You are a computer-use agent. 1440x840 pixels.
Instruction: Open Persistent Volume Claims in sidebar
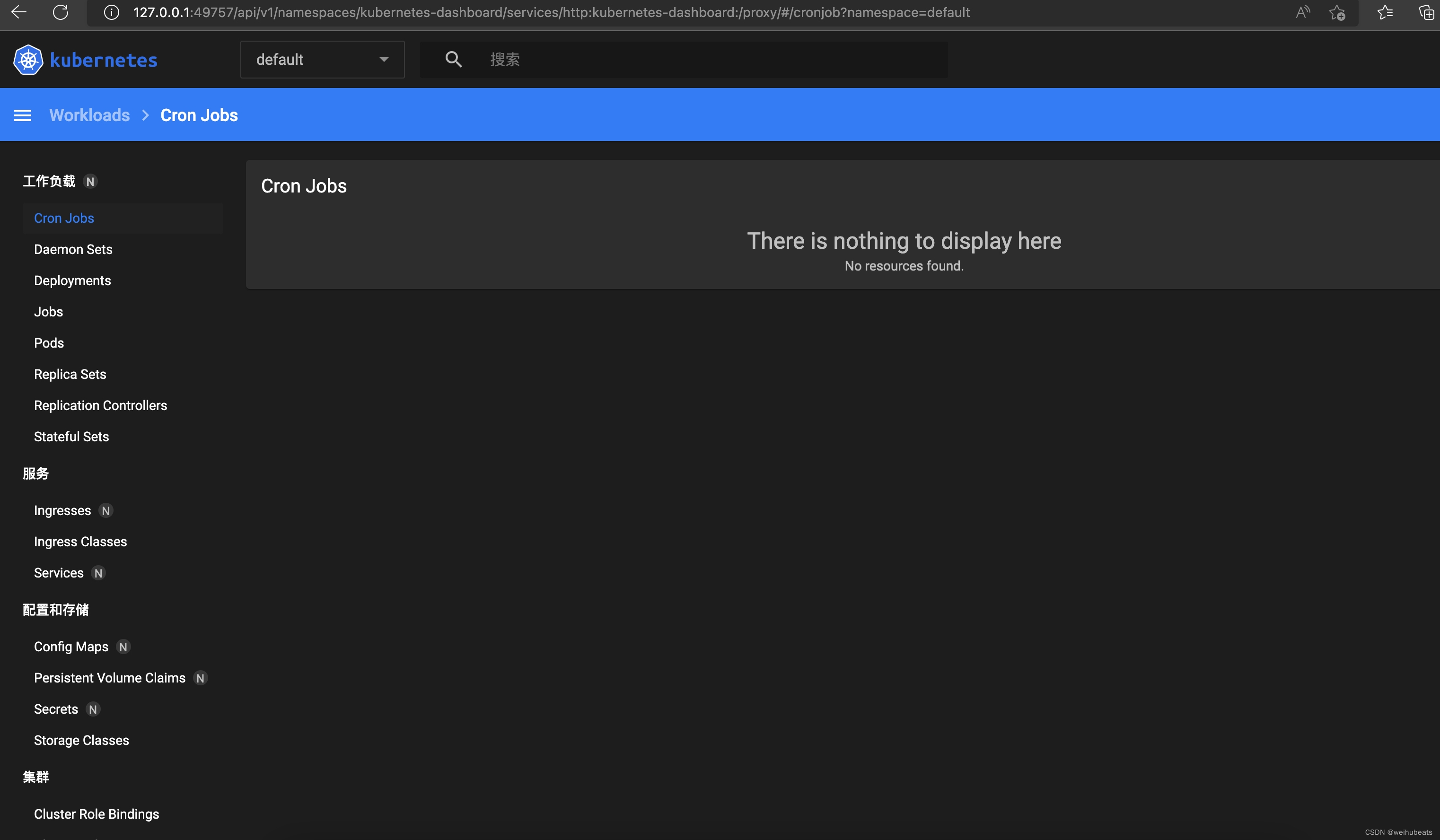click(110, 678)
